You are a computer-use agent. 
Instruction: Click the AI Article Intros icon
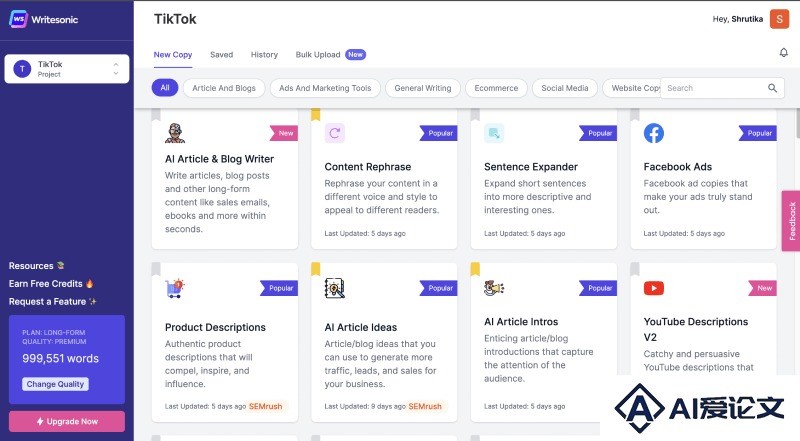point(494,288)
